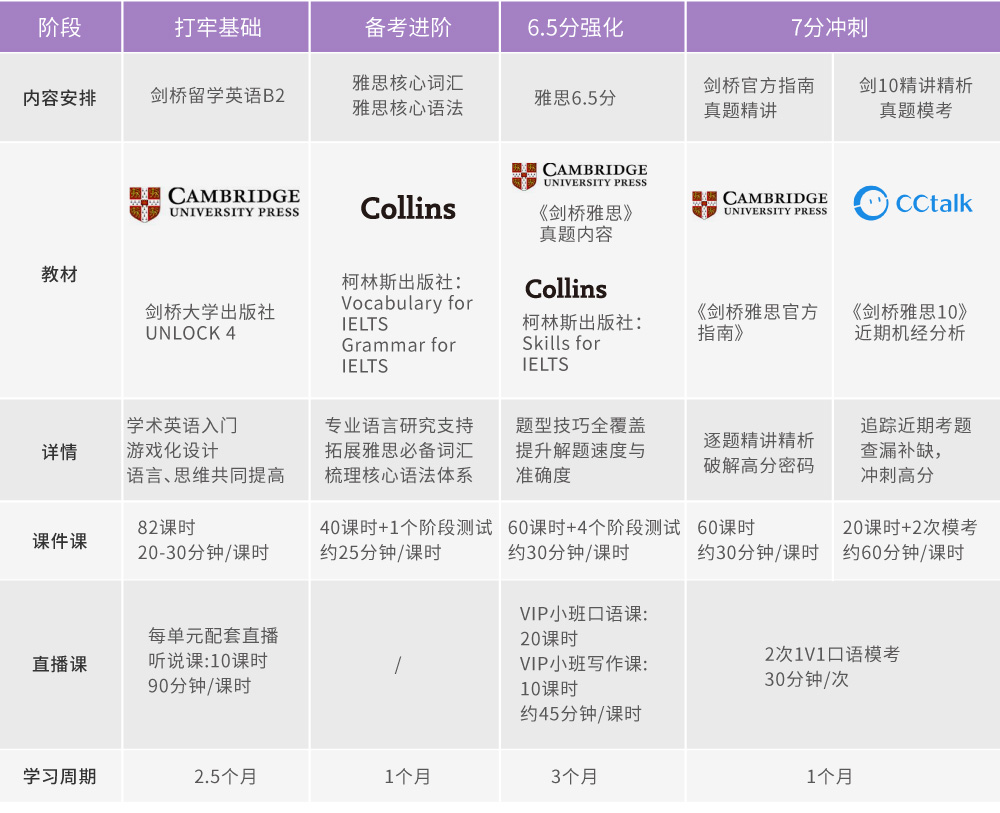Click the 教材 row label

pos(60,274)
